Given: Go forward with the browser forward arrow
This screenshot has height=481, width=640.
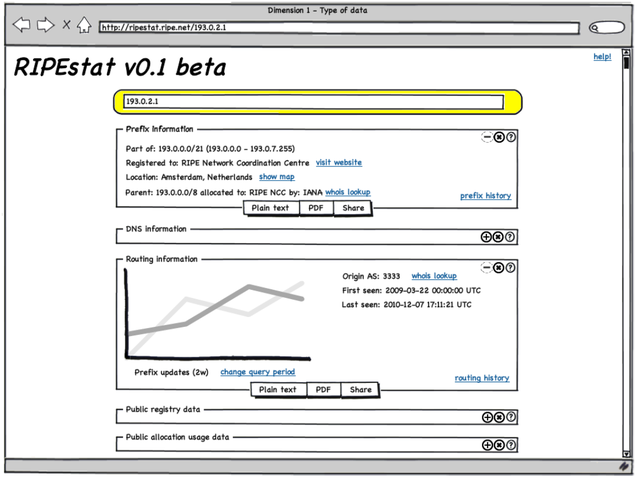Looking at the screenshot, I should (x=45, y=25).
